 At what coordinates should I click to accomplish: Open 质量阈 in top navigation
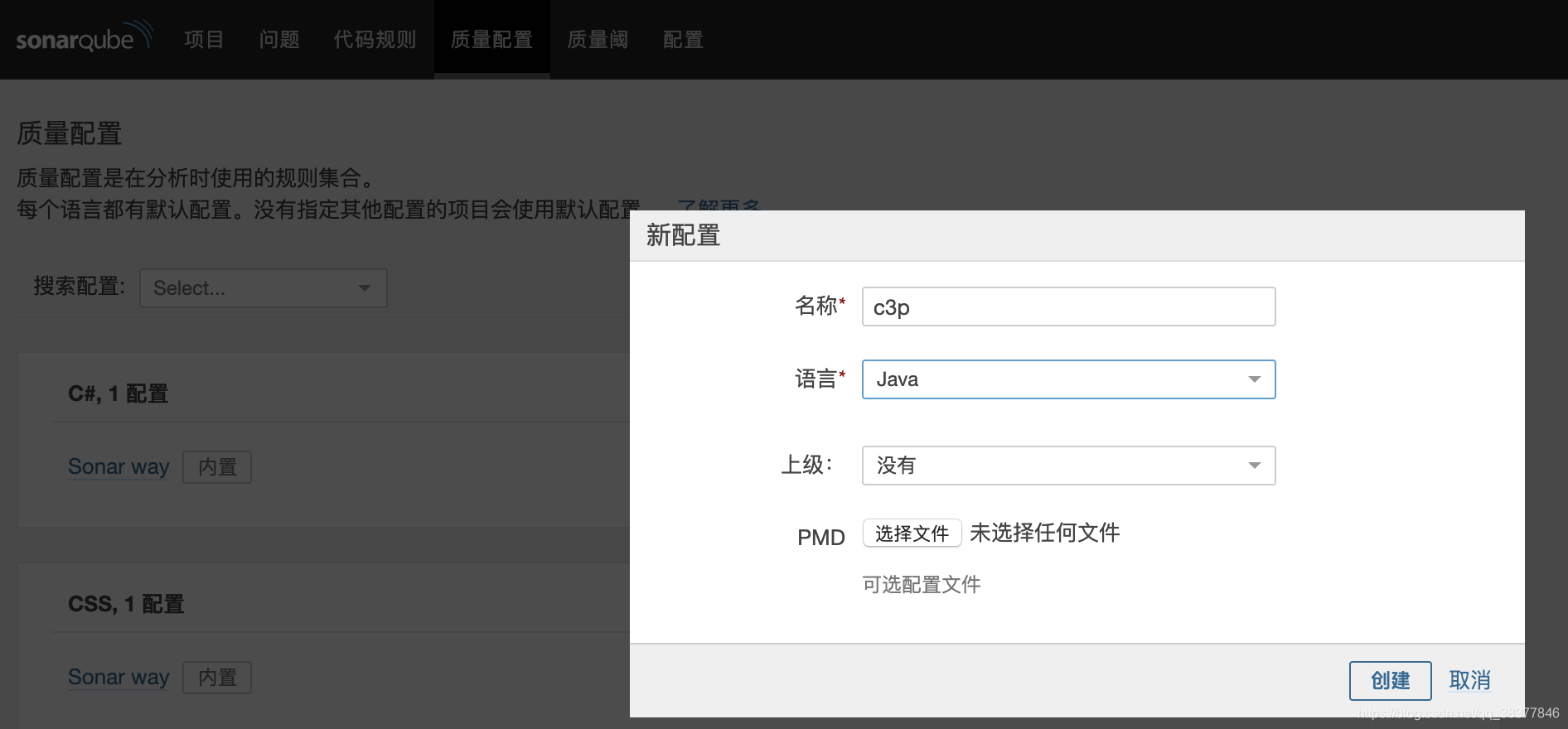pos(598,40)
